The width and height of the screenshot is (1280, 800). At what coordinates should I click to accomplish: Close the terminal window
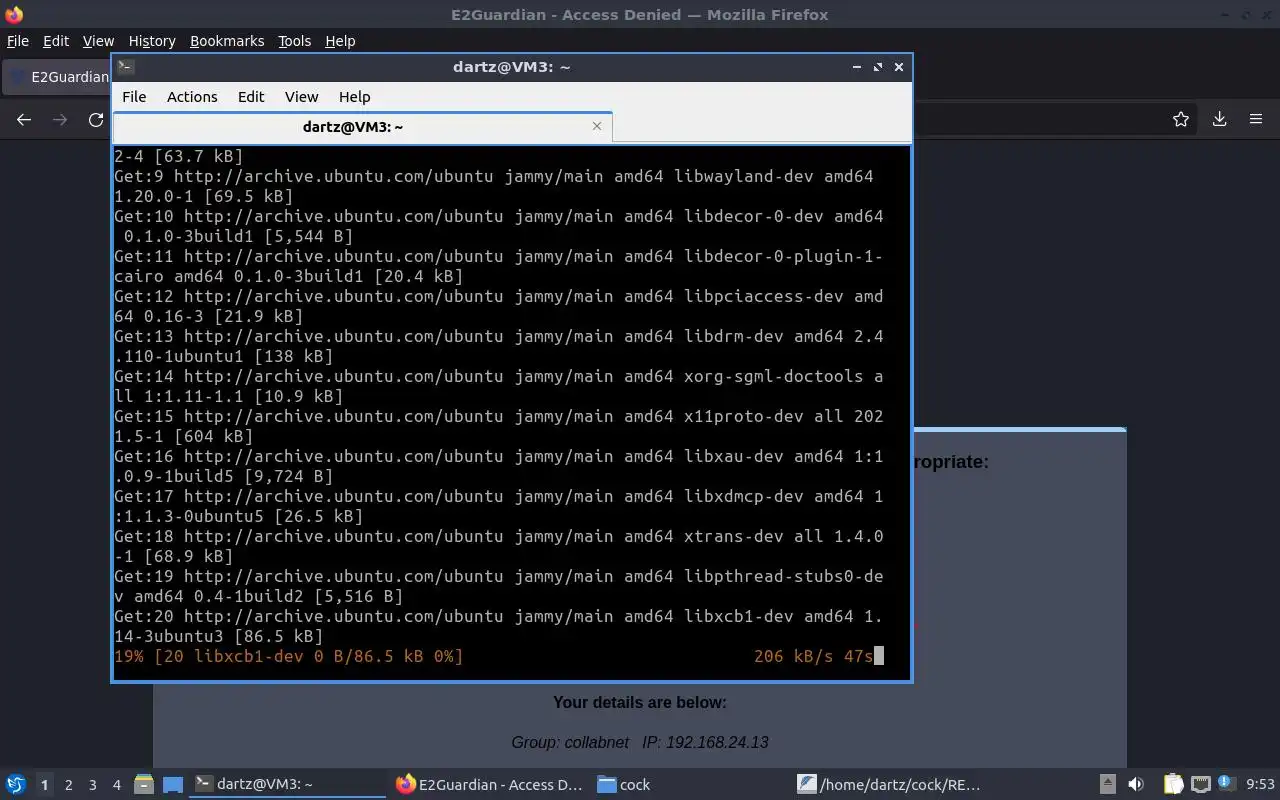tap(899, 67)
